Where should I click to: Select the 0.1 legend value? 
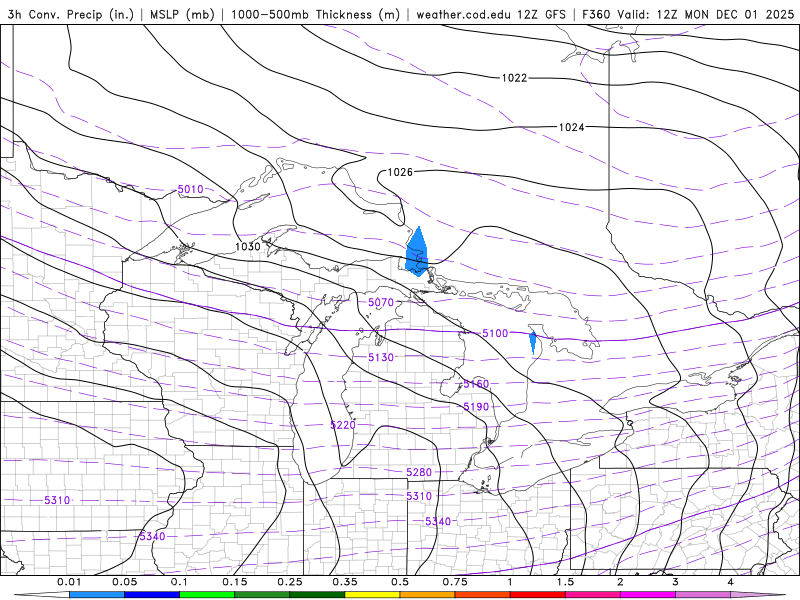pyautogui.click(x=179, y=582)
